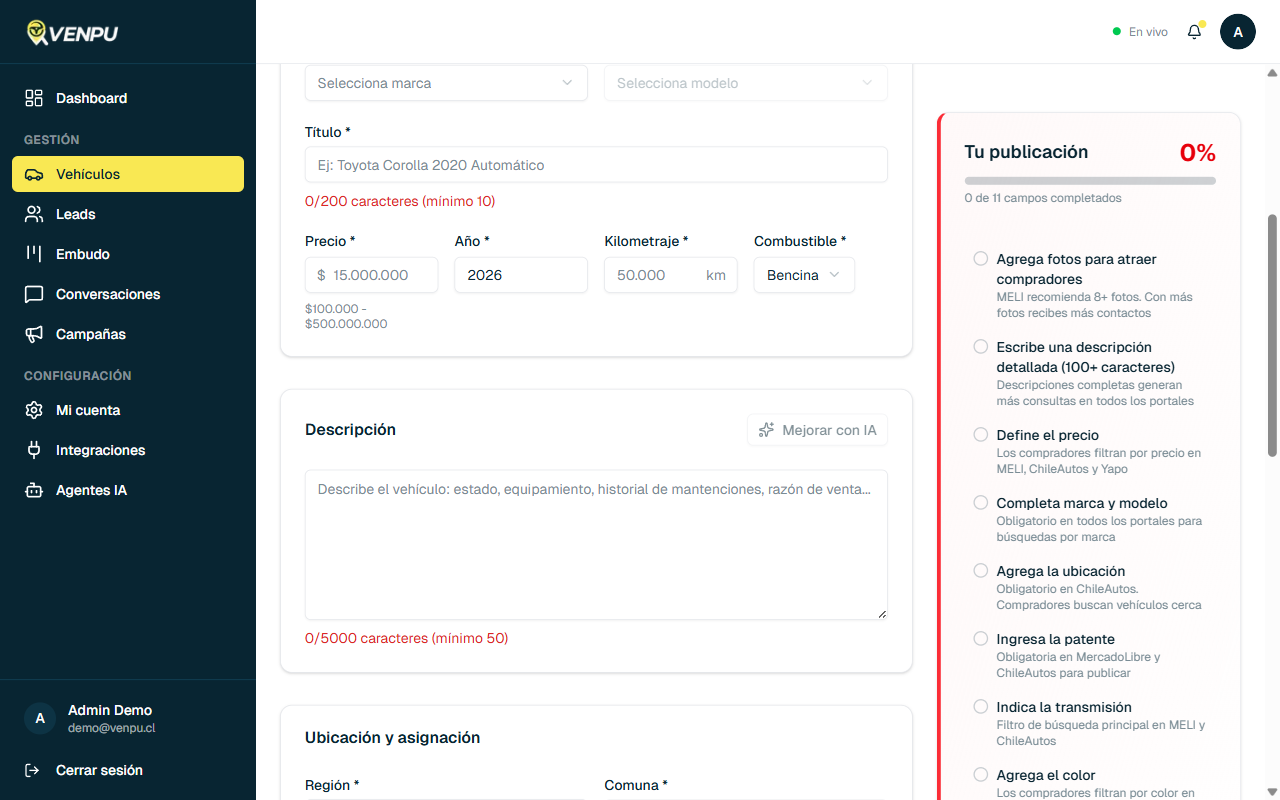Image resolution: width=1280 pixels, height=800 pixels.
Task: Click the 'Mejorar con IA' button
Action: pos(817,430)
